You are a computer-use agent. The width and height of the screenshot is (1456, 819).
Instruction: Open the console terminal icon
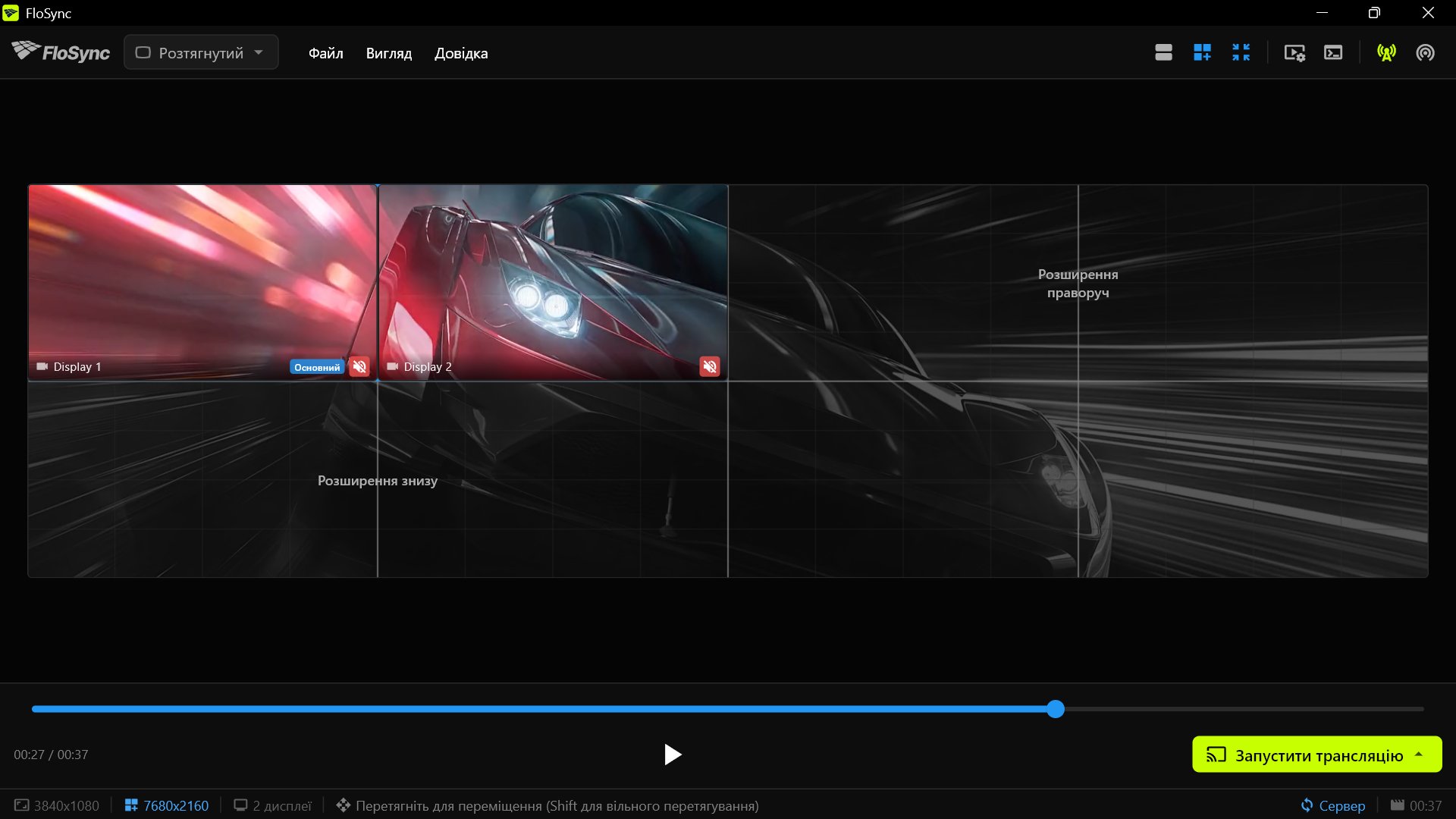[x=1333, y=52]
